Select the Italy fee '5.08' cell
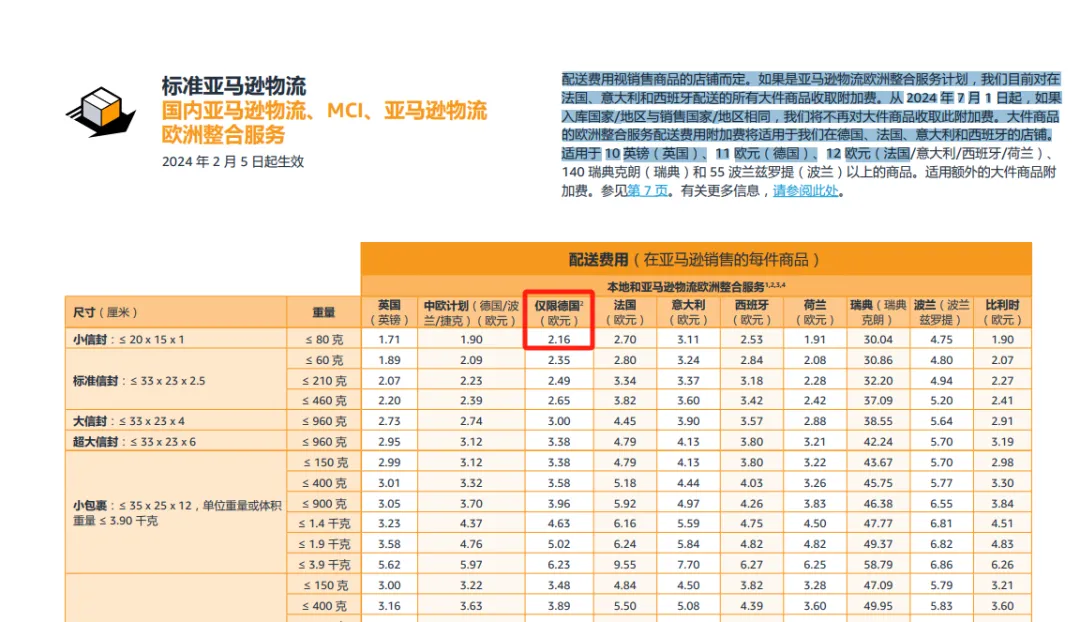 point(688,606)
